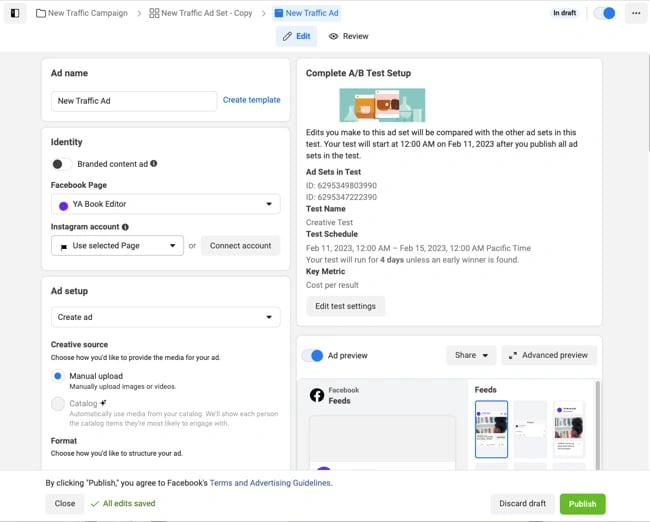Turn off the Ad preview toggle

tap(312, 355)
